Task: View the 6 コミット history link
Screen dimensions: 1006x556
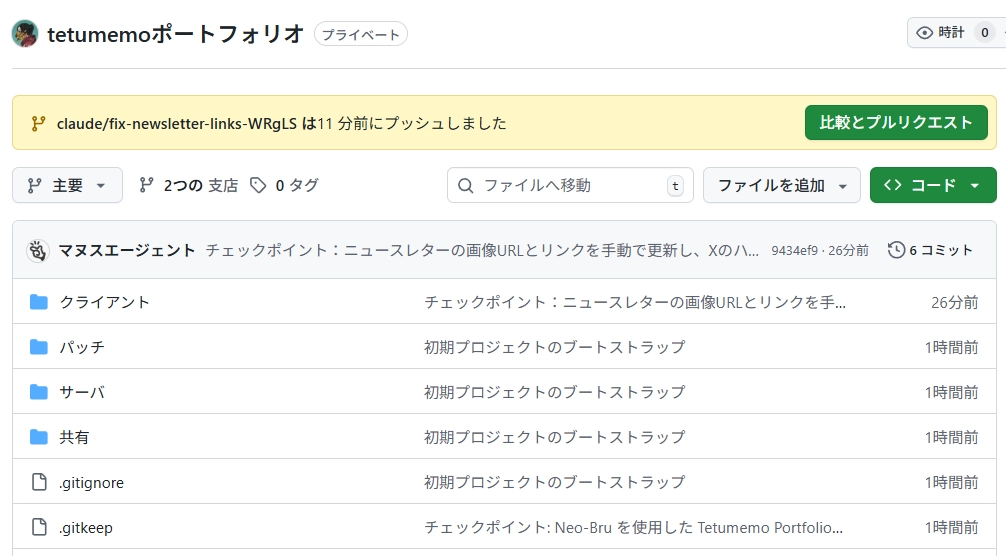Action: click(x=930, y=250)
